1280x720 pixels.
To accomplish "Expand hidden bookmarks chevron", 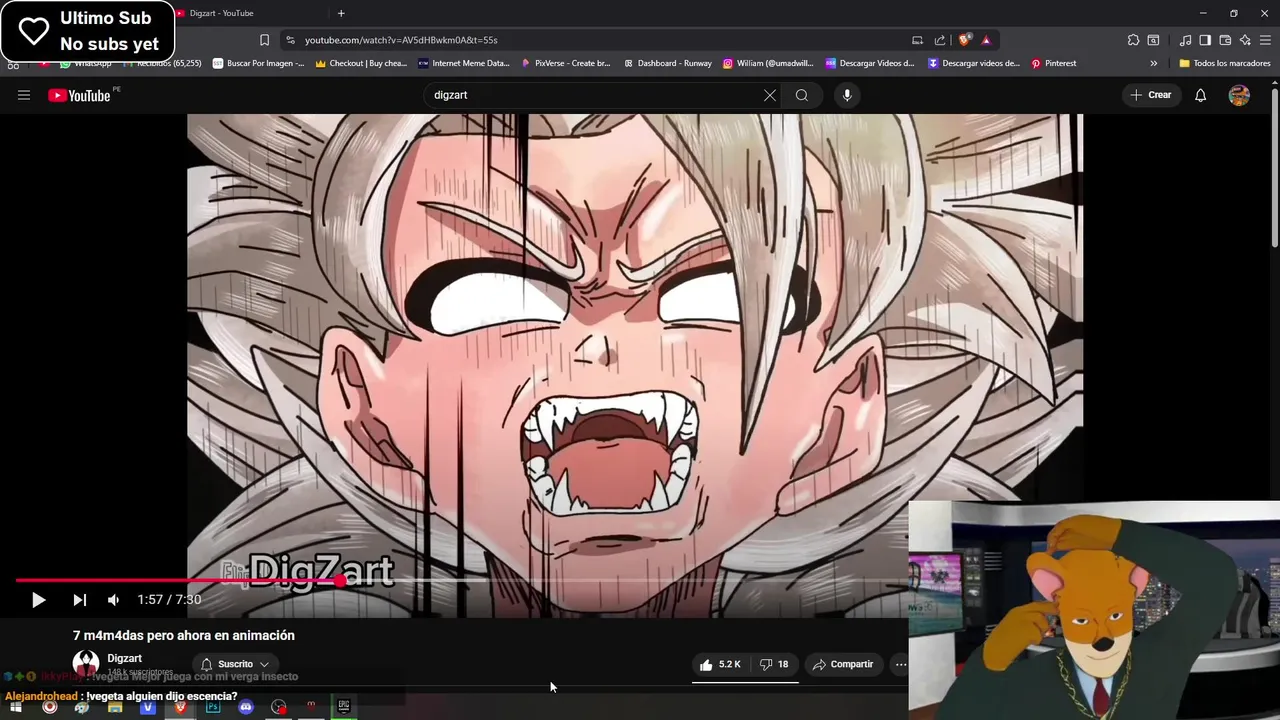I will tap(1153, 63).
